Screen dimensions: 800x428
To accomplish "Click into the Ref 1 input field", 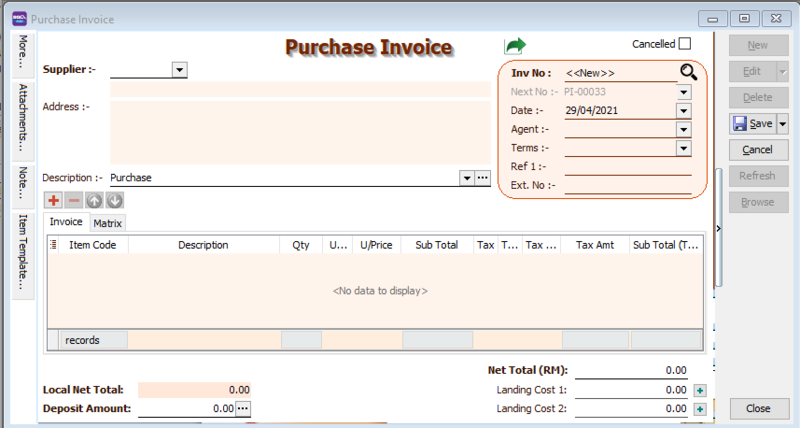I will (627, 167).
